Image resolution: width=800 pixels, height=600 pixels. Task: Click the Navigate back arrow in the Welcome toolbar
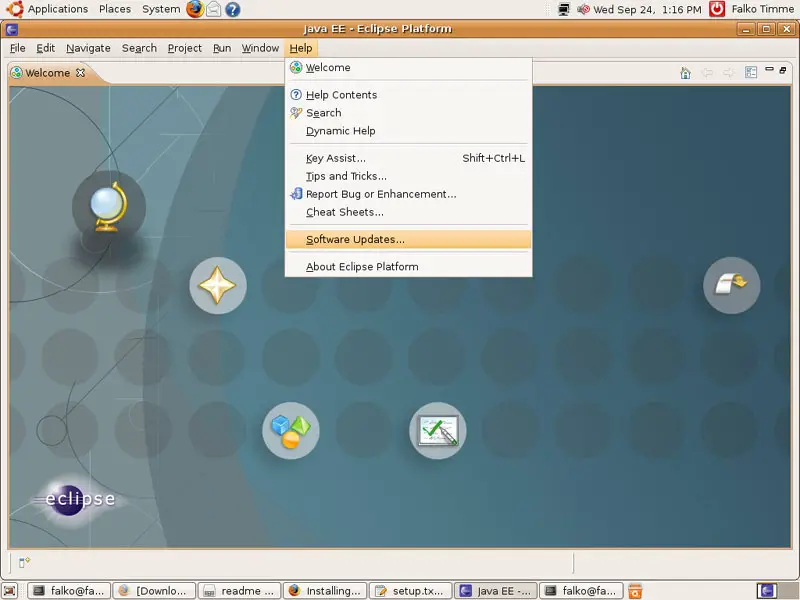tap(707, 73)
